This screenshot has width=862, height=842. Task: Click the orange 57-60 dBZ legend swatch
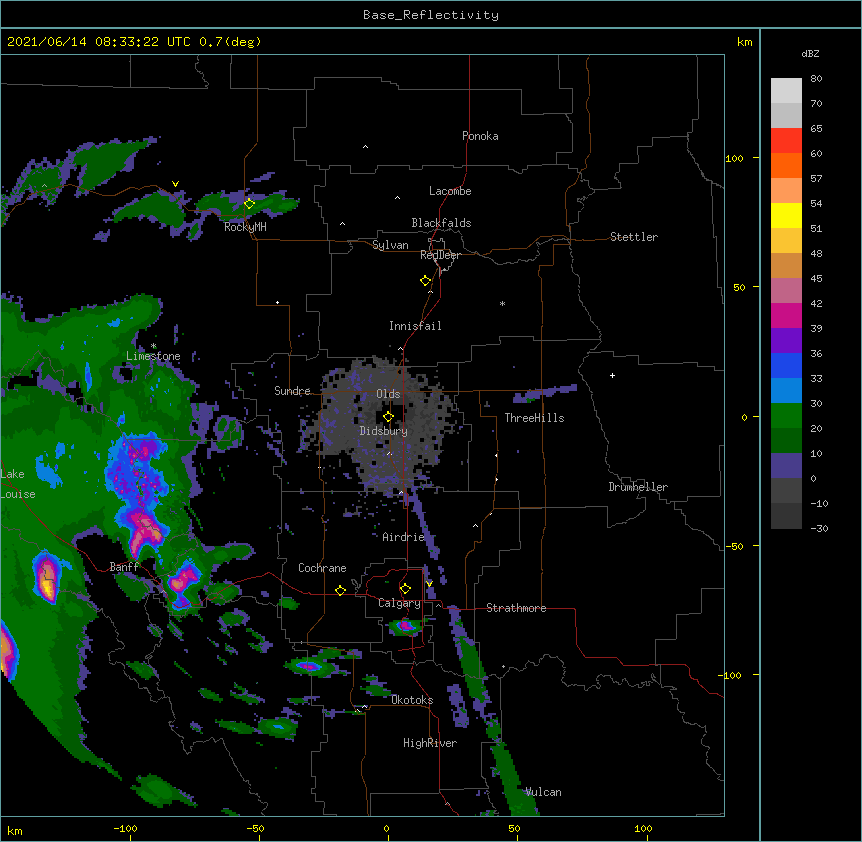click(x=786, y=165)
